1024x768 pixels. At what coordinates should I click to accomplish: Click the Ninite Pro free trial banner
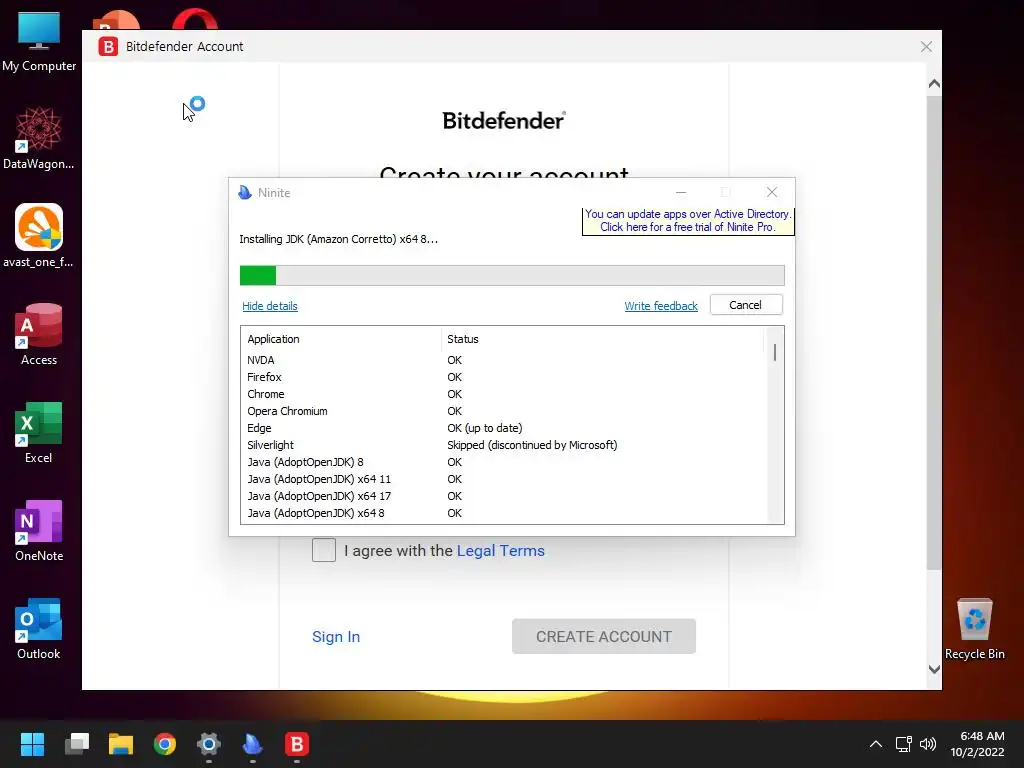(x=688, y=221)
